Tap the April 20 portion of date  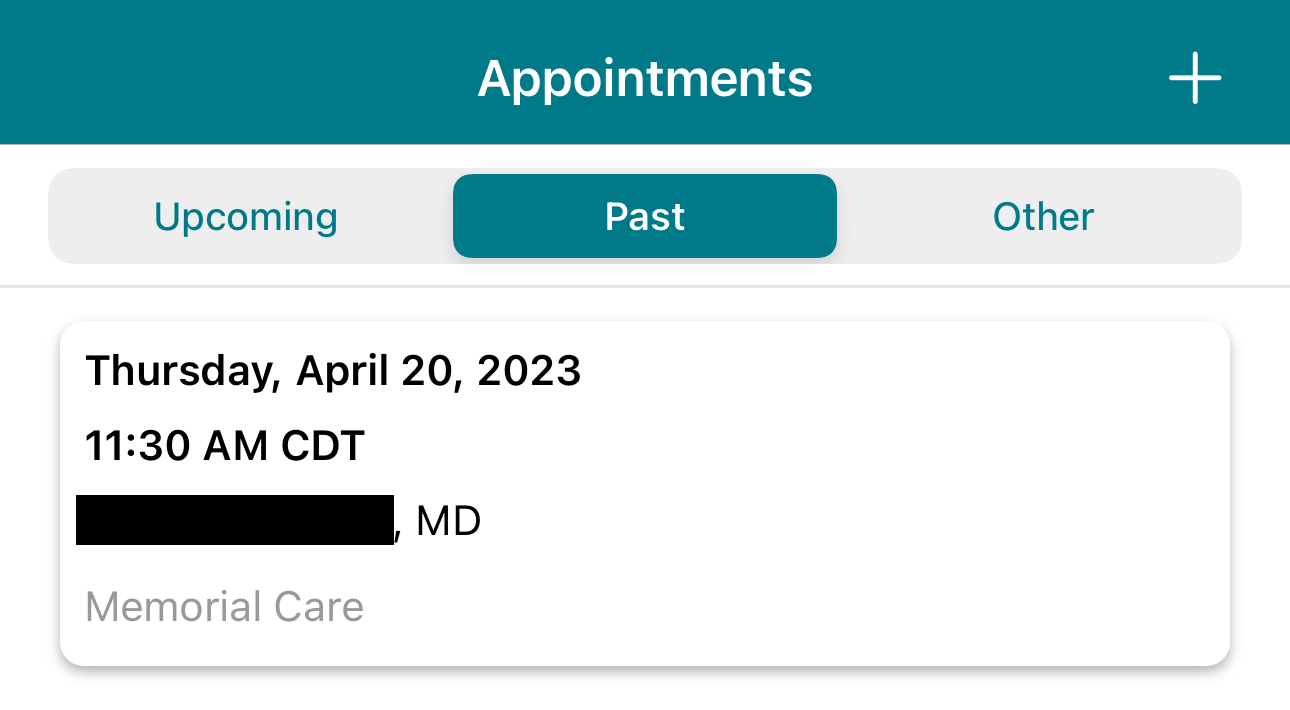pyautogui.click(x=380, y=371)
